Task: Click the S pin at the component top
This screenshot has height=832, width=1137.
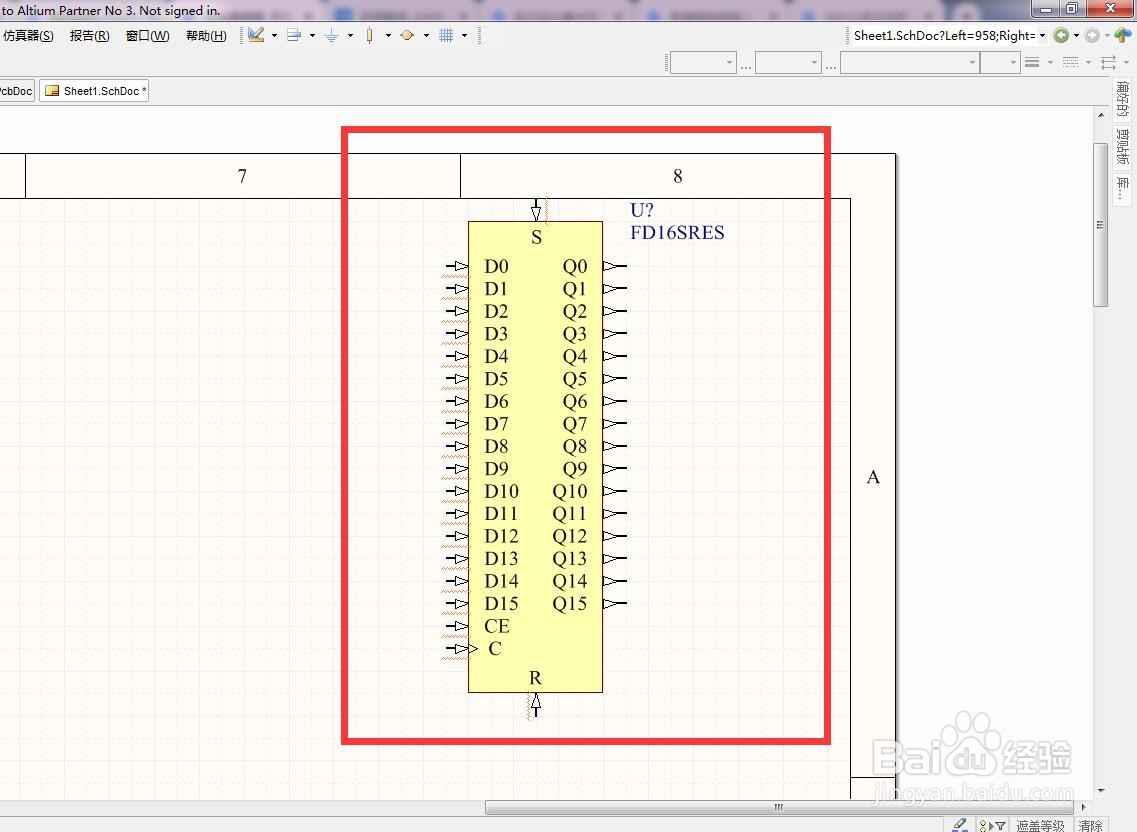Action: point(536,210)
